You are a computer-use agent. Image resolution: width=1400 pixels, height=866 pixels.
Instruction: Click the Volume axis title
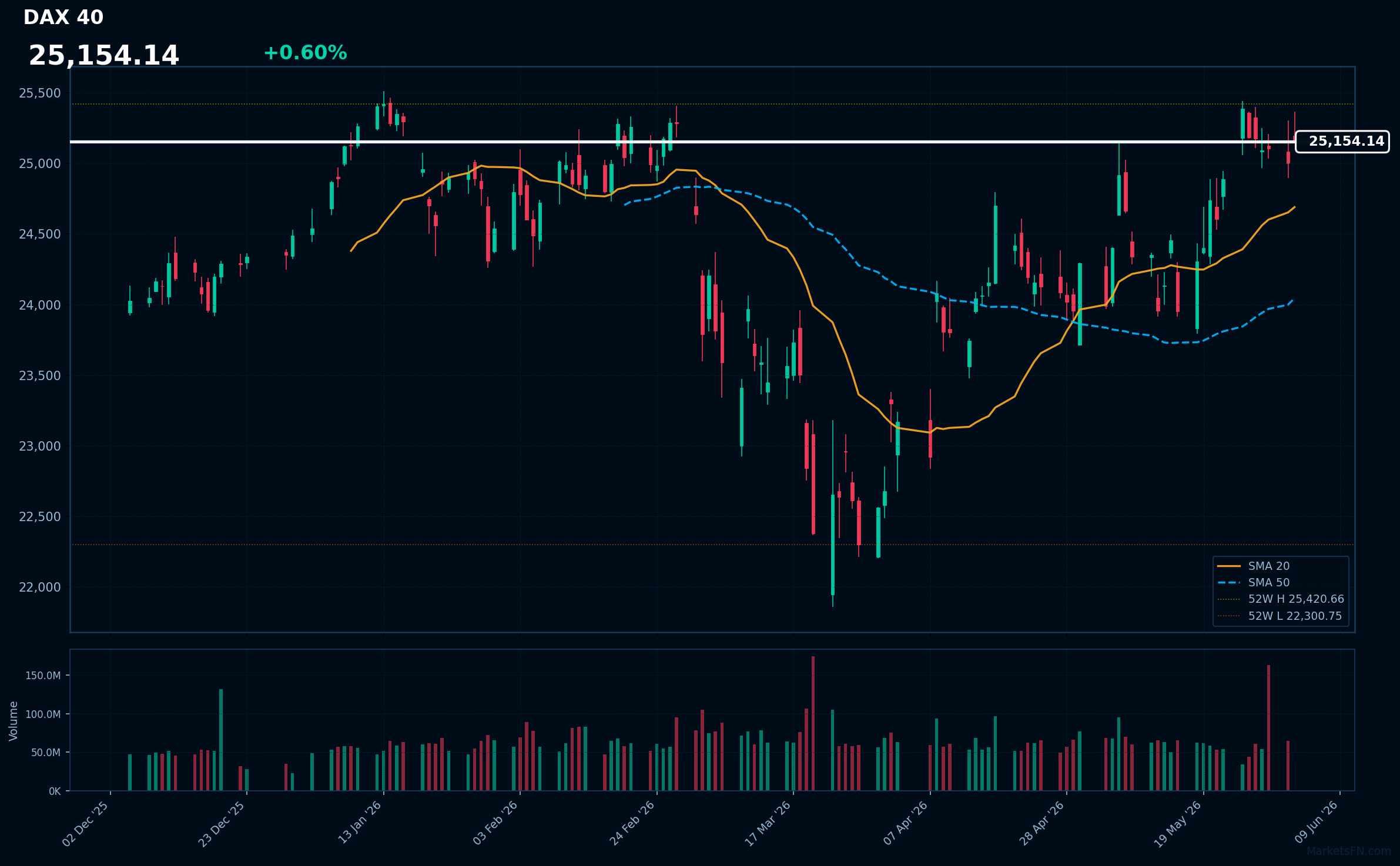coord(14,721)
